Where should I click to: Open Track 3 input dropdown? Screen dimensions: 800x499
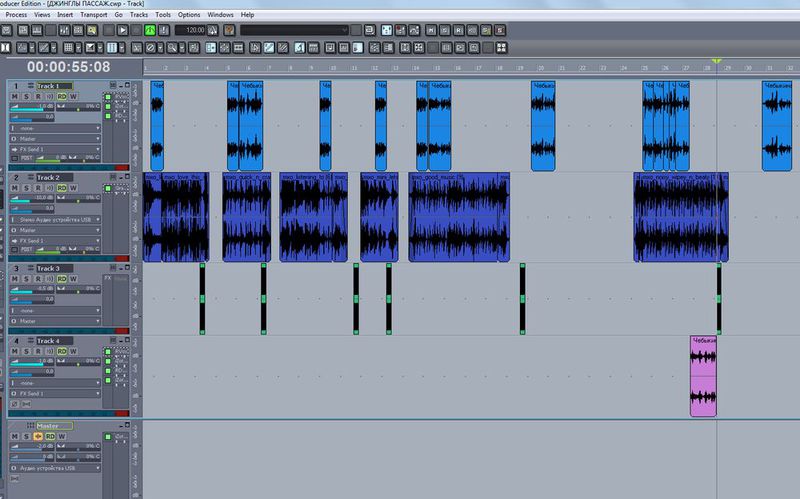[55, 311]
